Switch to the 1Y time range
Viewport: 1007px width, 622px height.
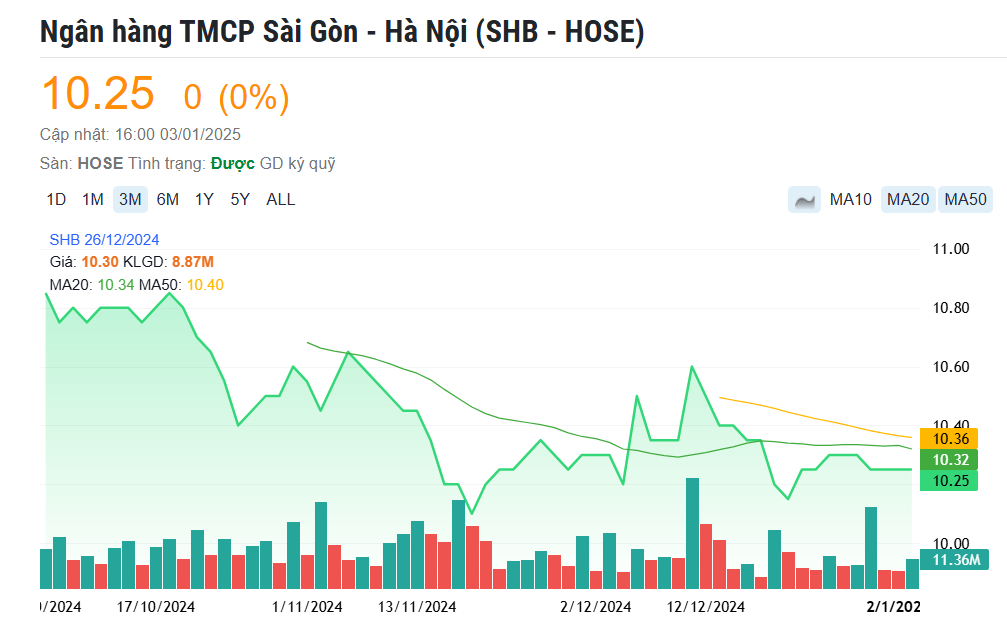click(204, 200)
